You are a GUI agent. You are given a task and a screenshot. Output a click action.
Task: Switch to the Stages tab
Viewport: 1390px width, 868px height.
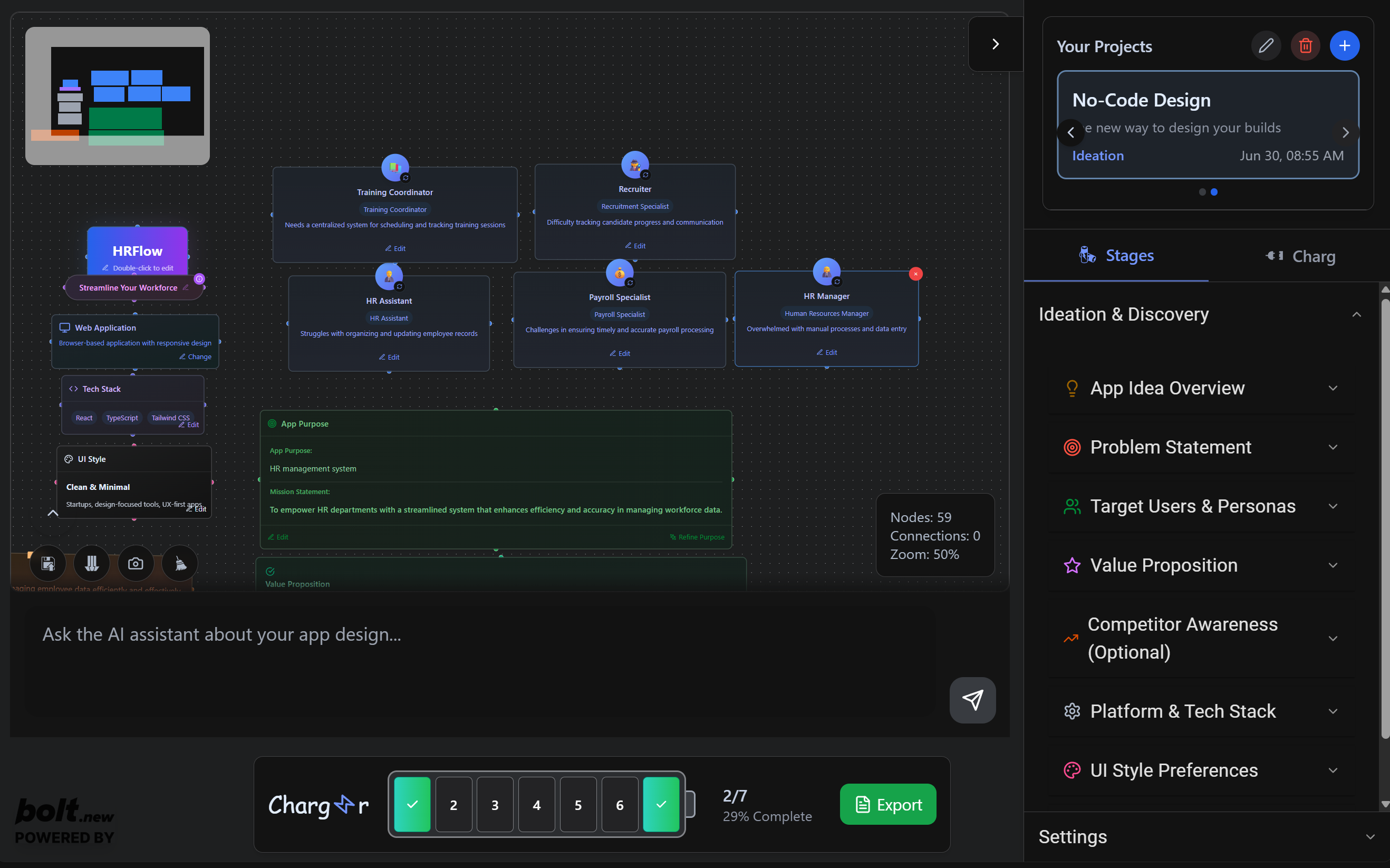click(1116, 256)
